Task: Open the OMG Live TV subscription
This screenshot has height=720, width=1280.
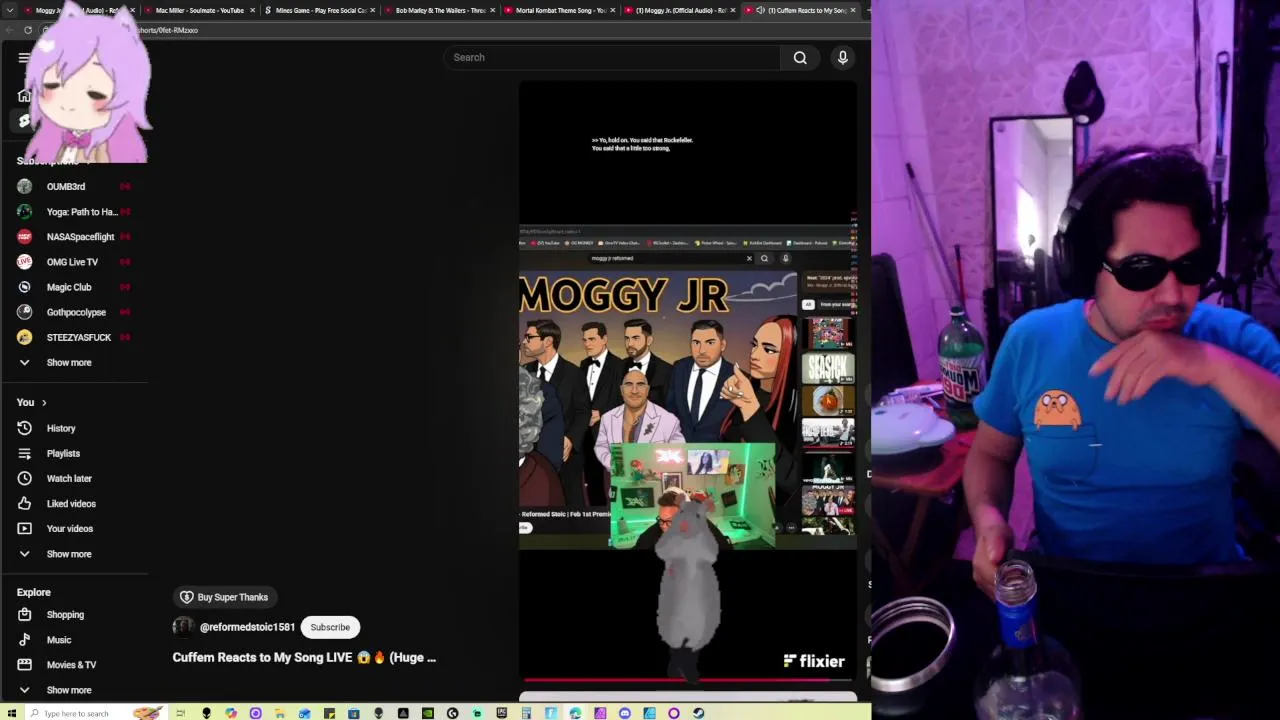Action: pyautogui.click(x=74, y=261)
